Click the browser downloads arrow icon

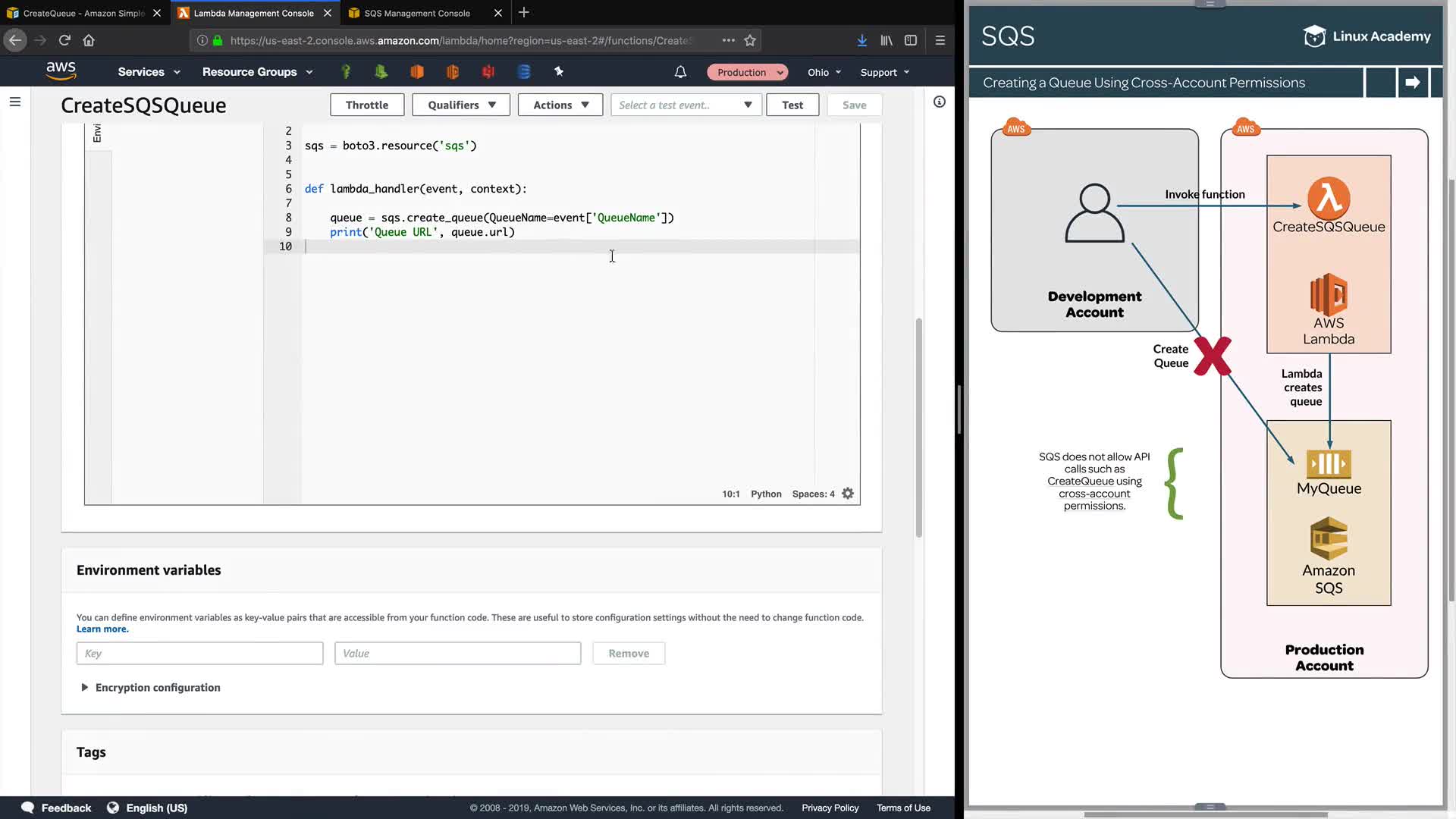point(861,40)
